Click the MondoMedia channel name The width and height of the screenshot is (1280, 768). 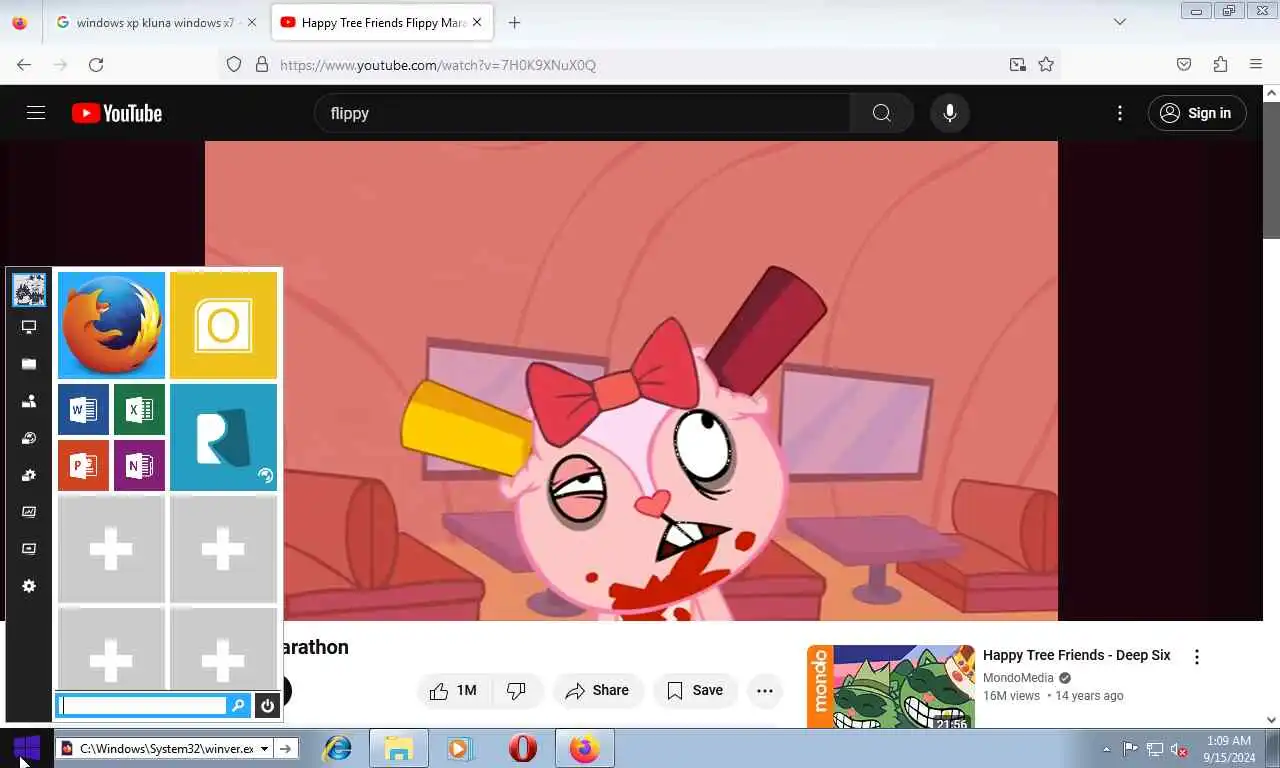coord(1018,677)
